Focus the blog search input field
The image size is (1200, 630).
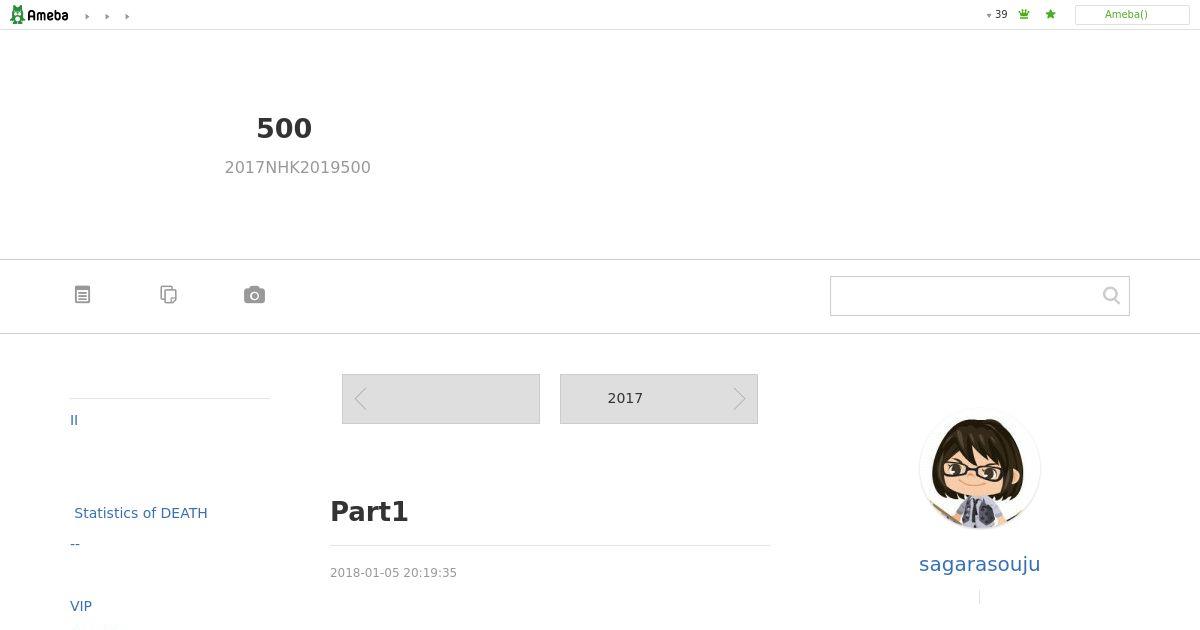click(x=964, y=296)
